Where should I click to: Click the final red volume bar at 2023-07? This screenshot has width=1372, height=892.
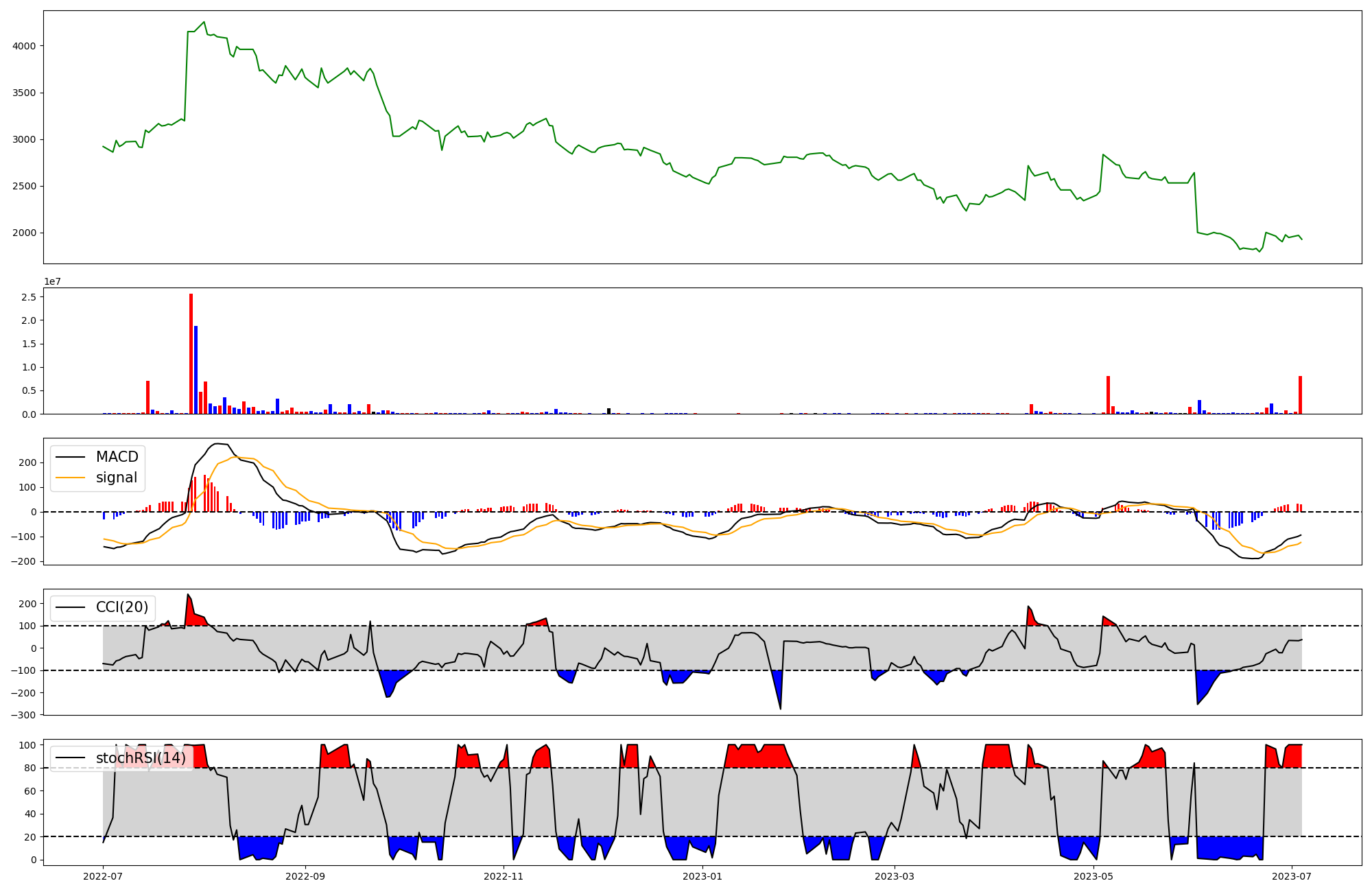pos(1300,395)
